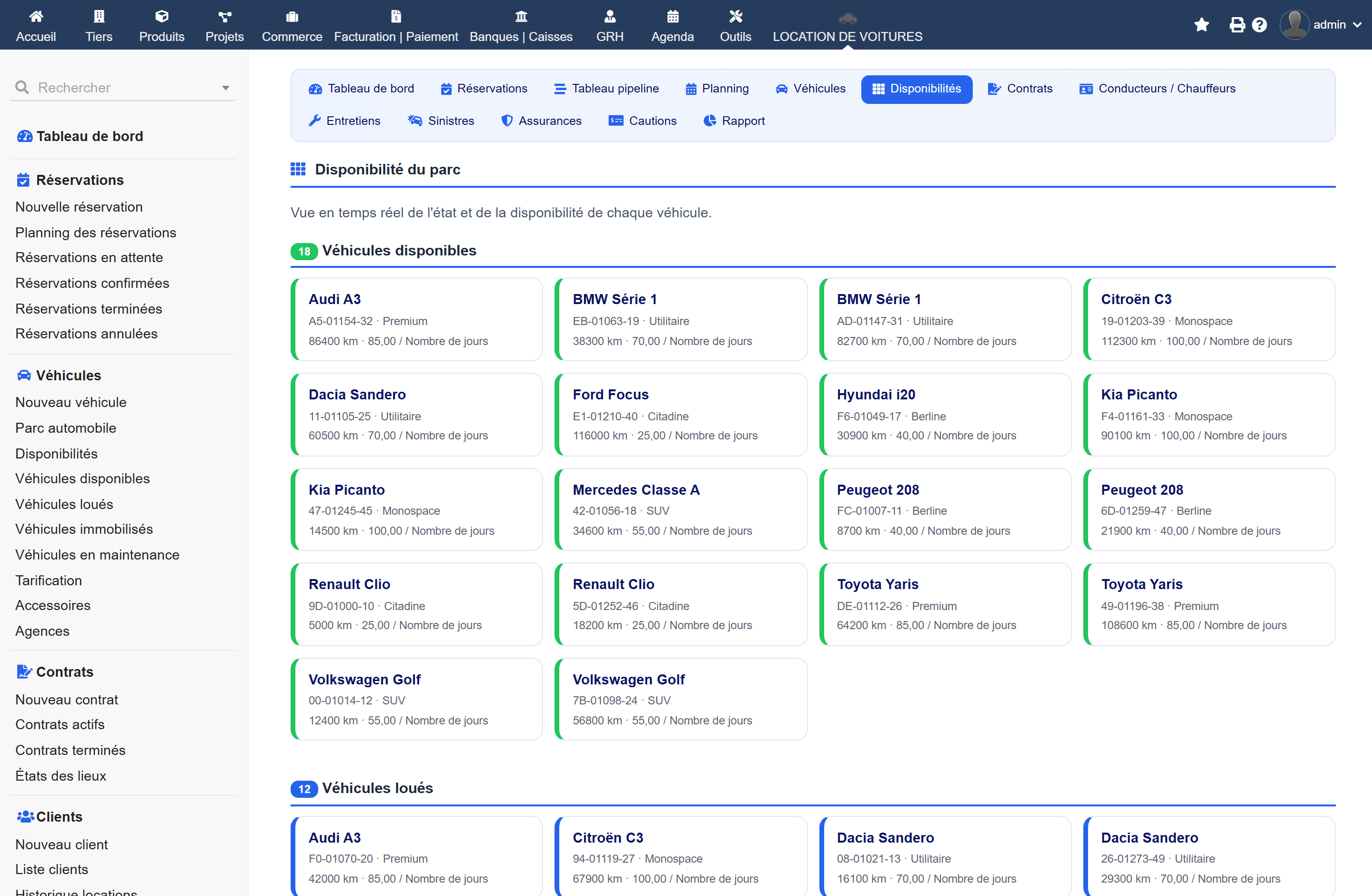Click the sidebar Contrats signature icon
This screenshot has width=1372, height=896.
(x=24, y=672)
